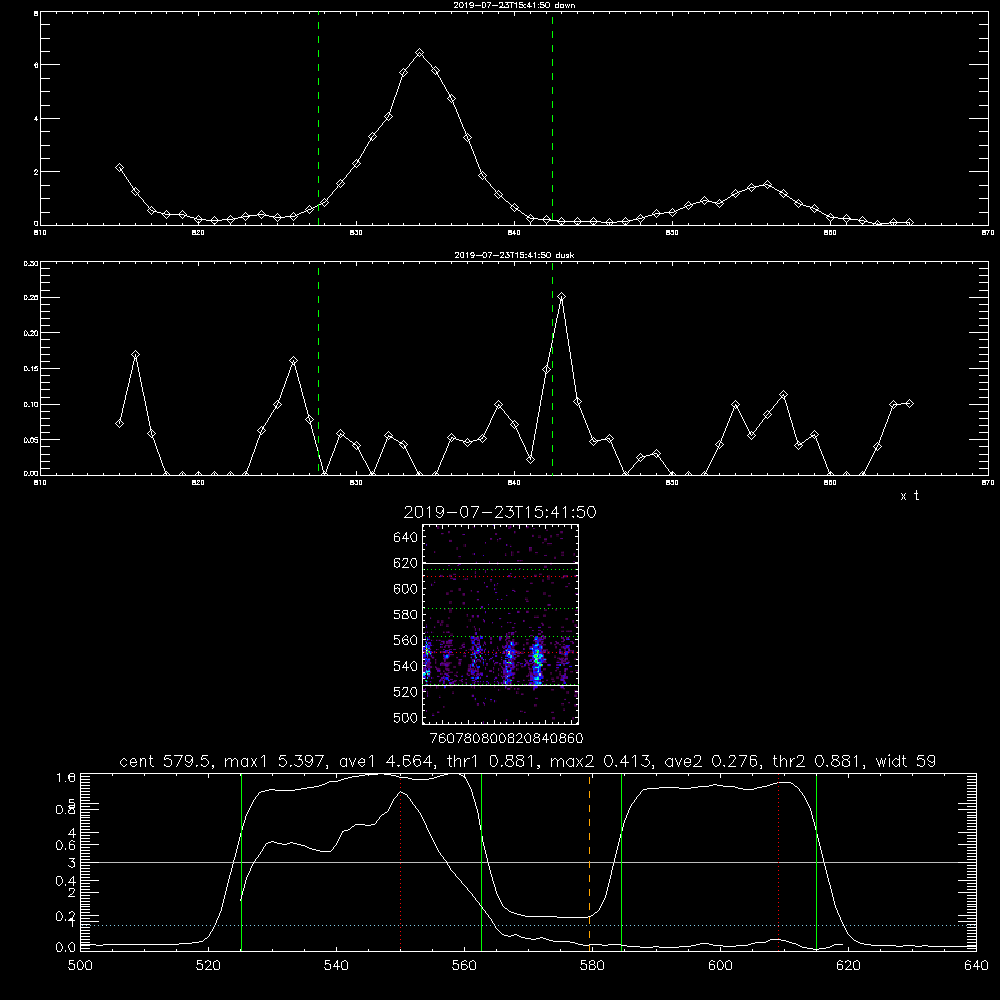Click x-axis label 620 on the bottom profile plot
Viewport: 1000px width, 1000px height.
[849, 966]
